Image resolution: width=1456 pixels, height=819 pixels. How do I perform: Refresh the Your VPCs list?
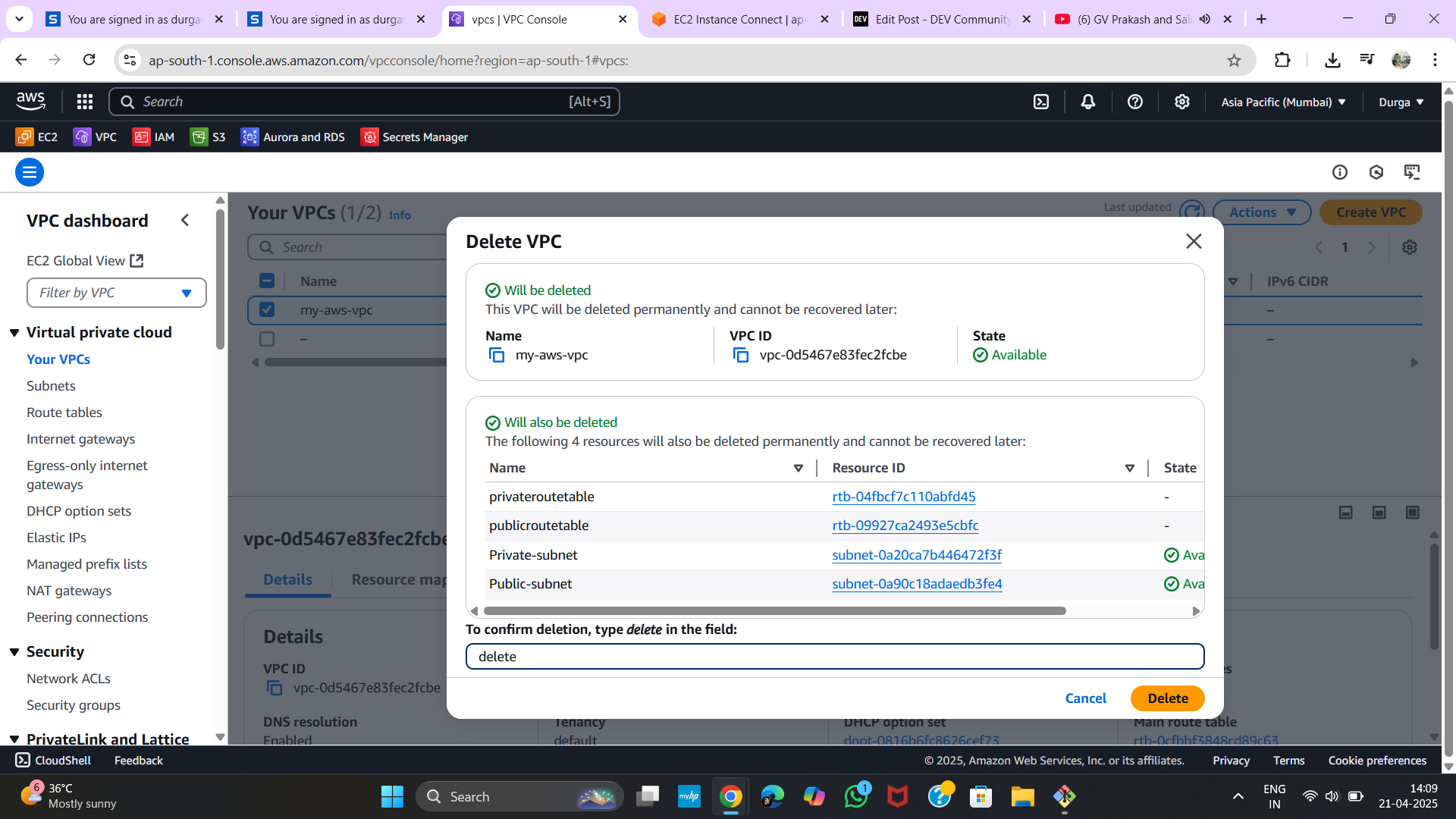coord(1192,212)
